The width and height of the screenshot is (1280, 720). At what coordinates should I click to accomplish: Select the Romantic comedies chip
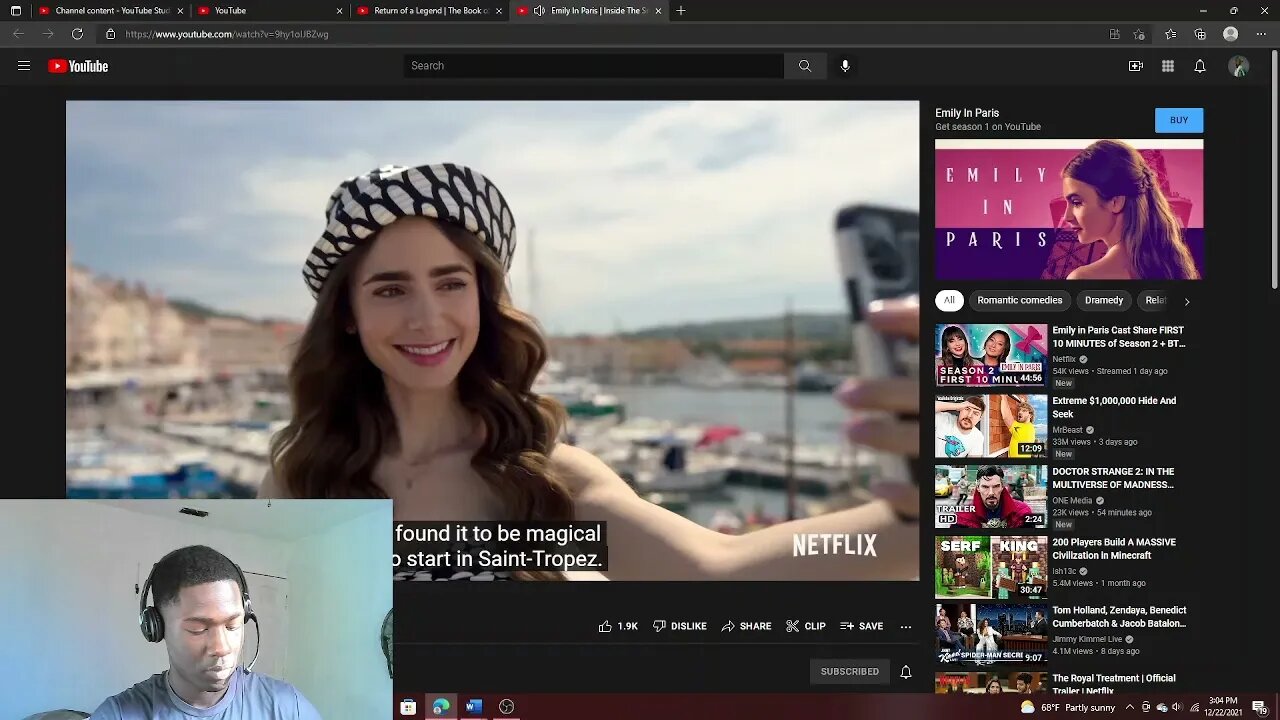[1019, 300]
